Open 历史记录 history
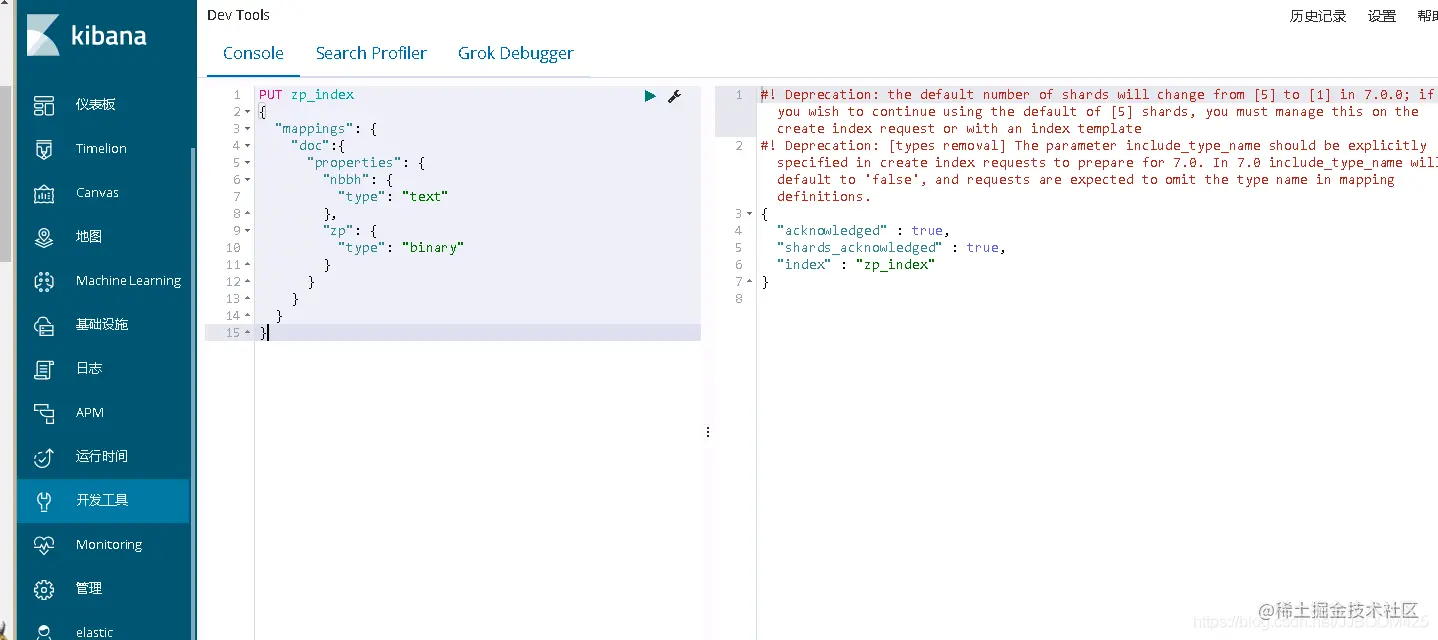 [1318, 16]
